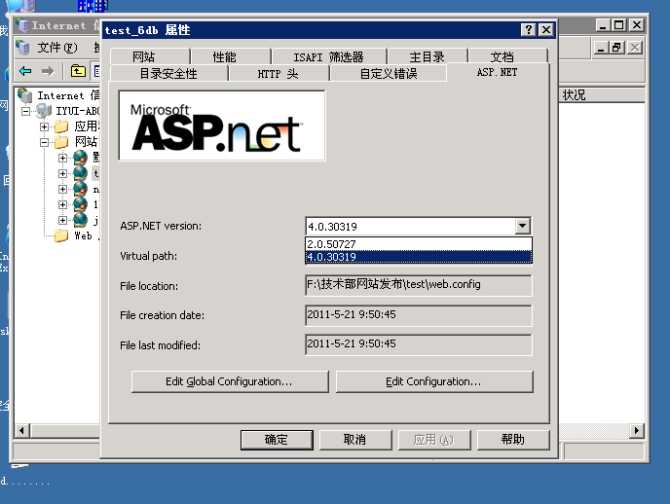
Task: Expand the first website node under 网站
Action: click(62, 158)
